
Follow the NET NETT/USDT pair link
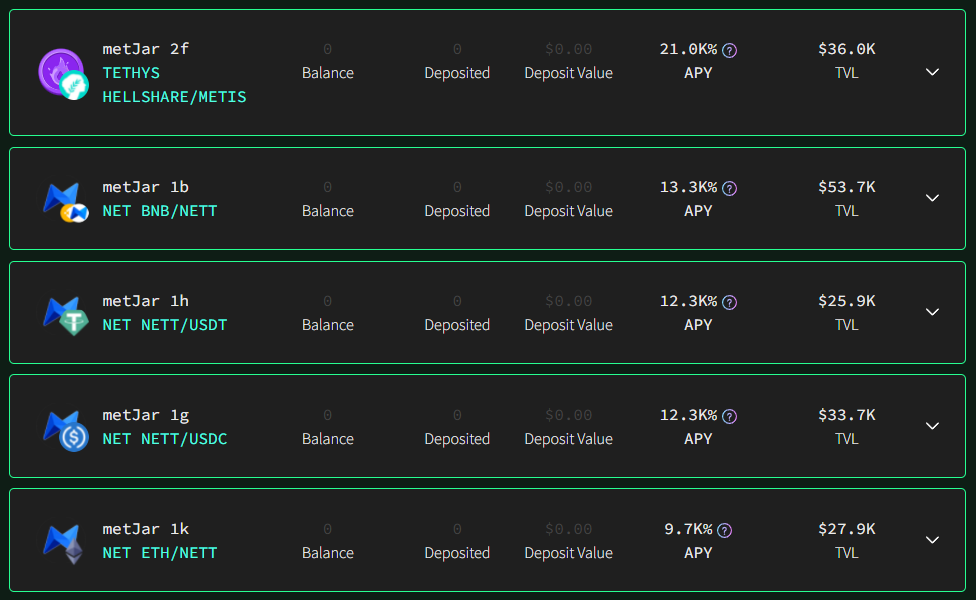tap(165, 325)
